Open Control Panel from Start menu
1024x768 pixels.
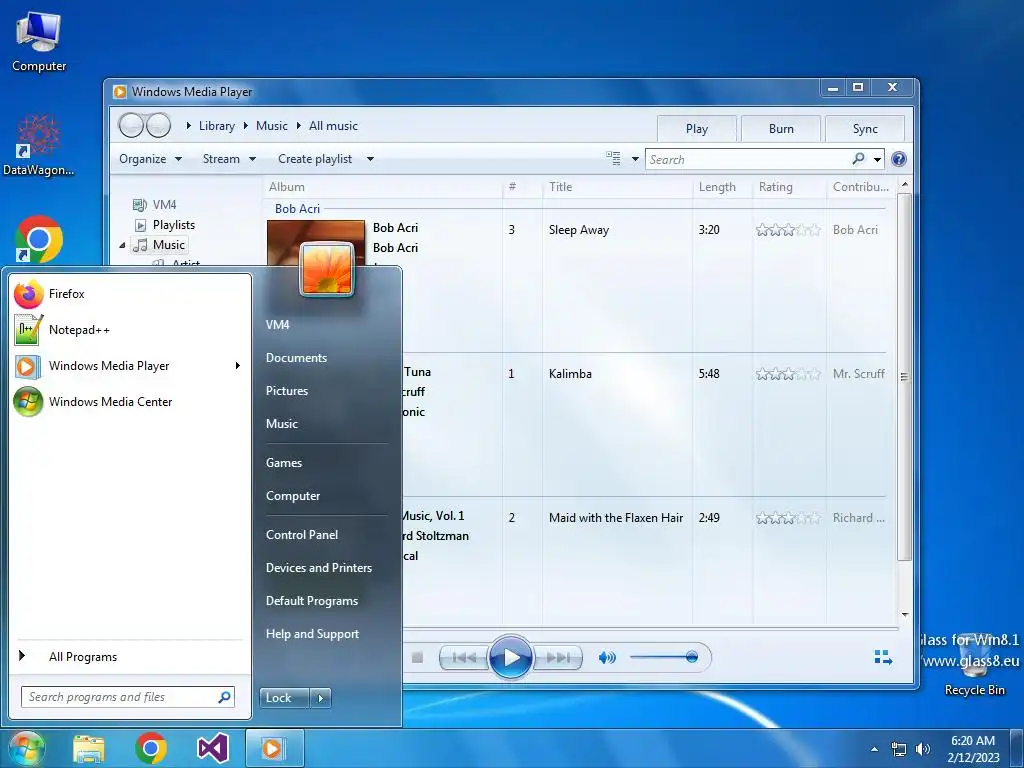tap(302, 534)
